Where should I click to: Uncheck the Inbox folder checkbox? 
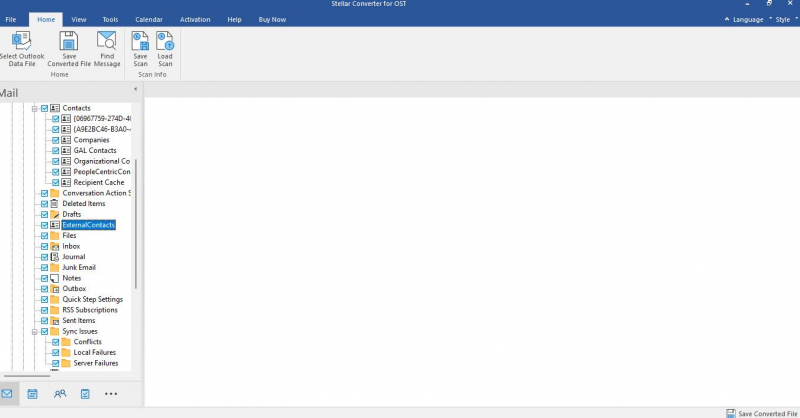coord(43,246)
